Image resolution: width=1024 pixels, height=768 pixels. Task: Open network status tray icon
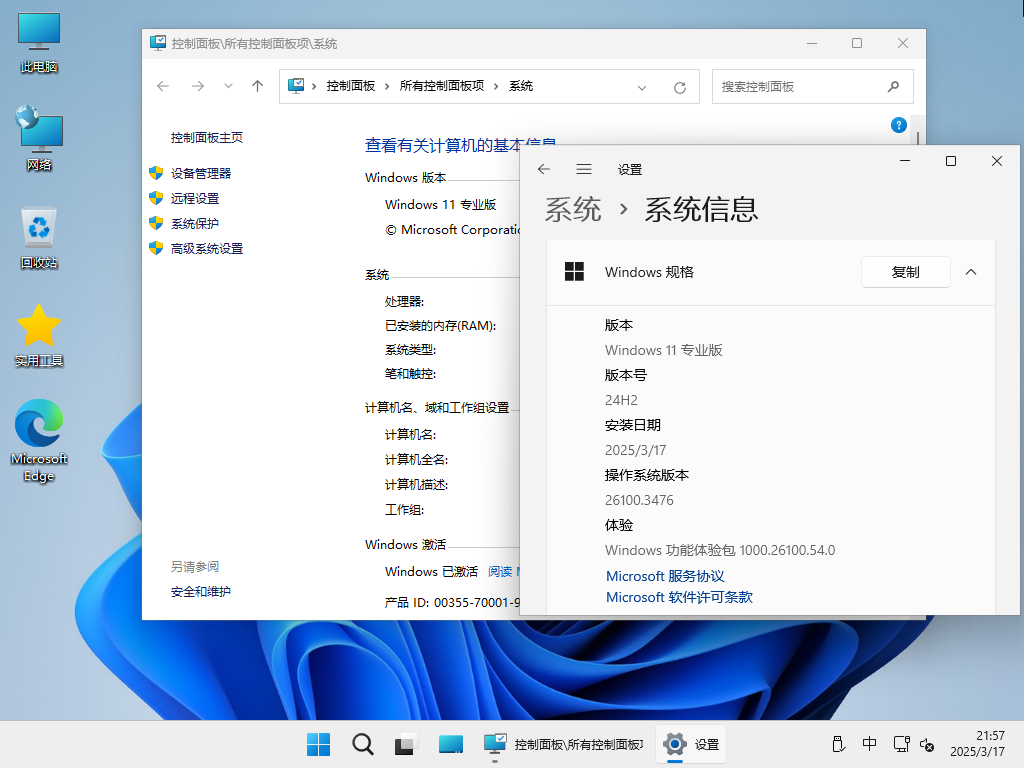click(x=901, y=744)
